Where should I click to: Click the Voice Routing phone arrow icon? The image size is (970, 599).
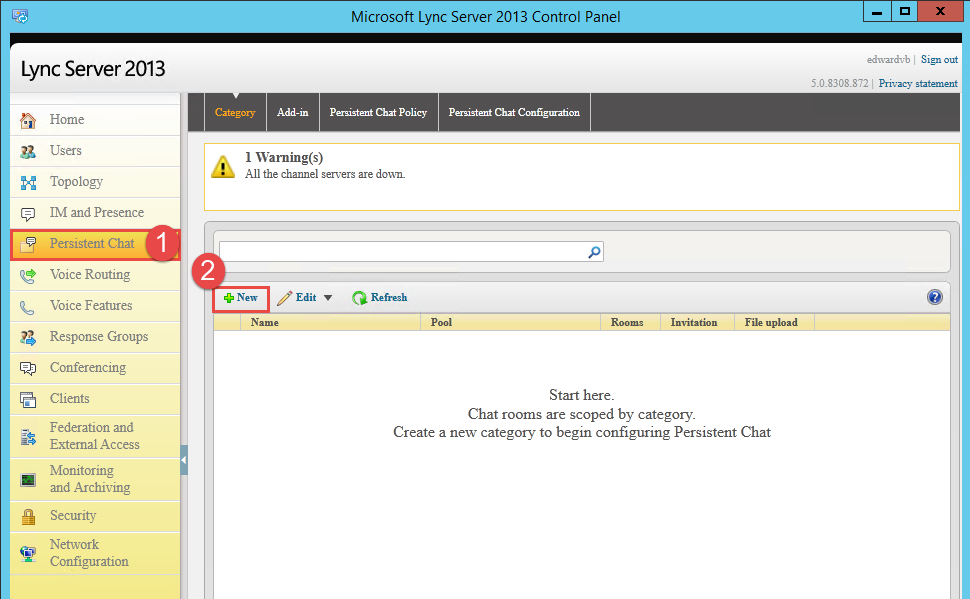[28, 275]
